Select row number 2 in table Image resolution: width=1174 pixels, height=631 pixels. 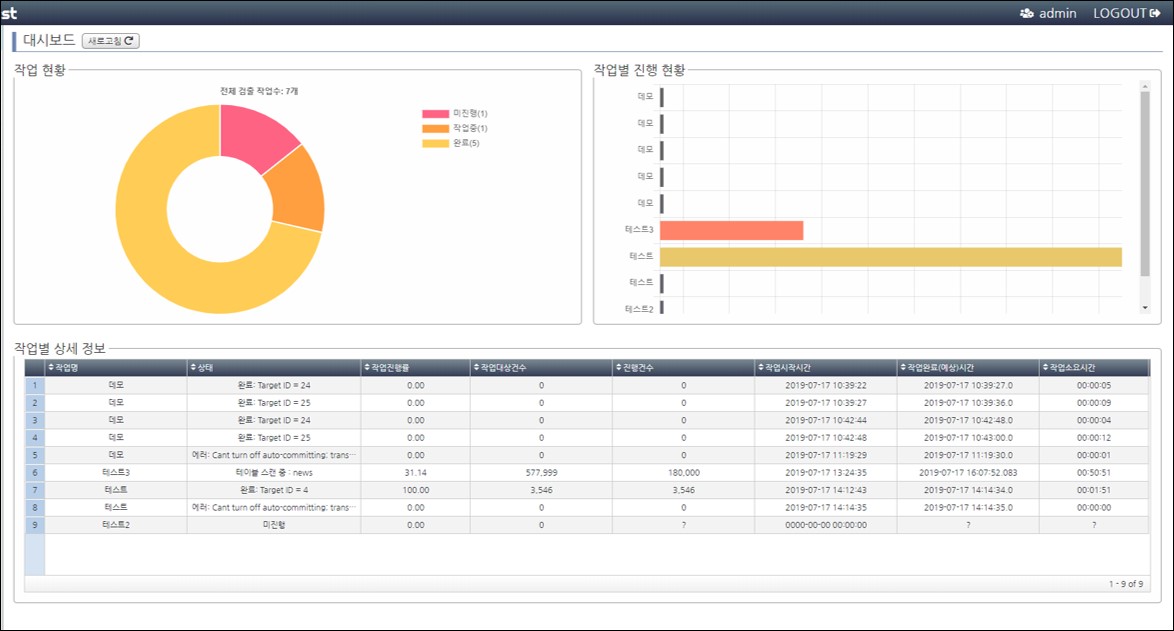34,403
